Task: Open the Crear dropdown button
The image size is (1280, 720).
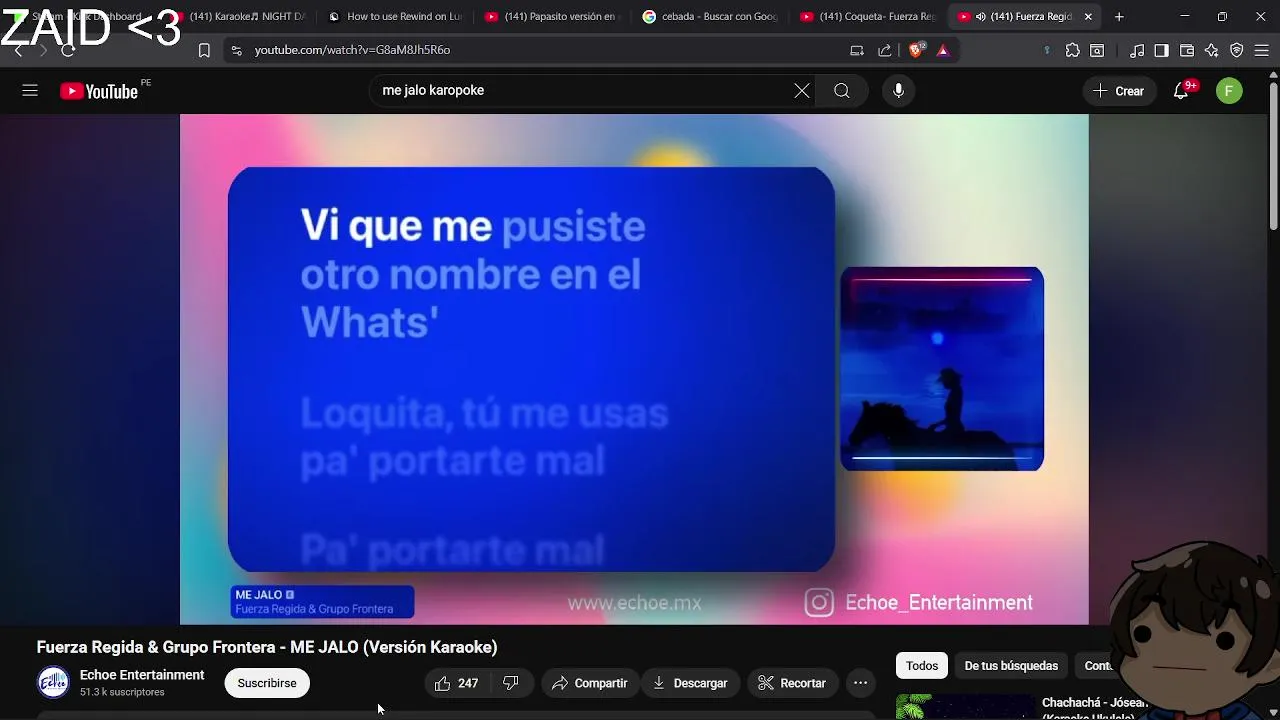Action: point(1119,91)
